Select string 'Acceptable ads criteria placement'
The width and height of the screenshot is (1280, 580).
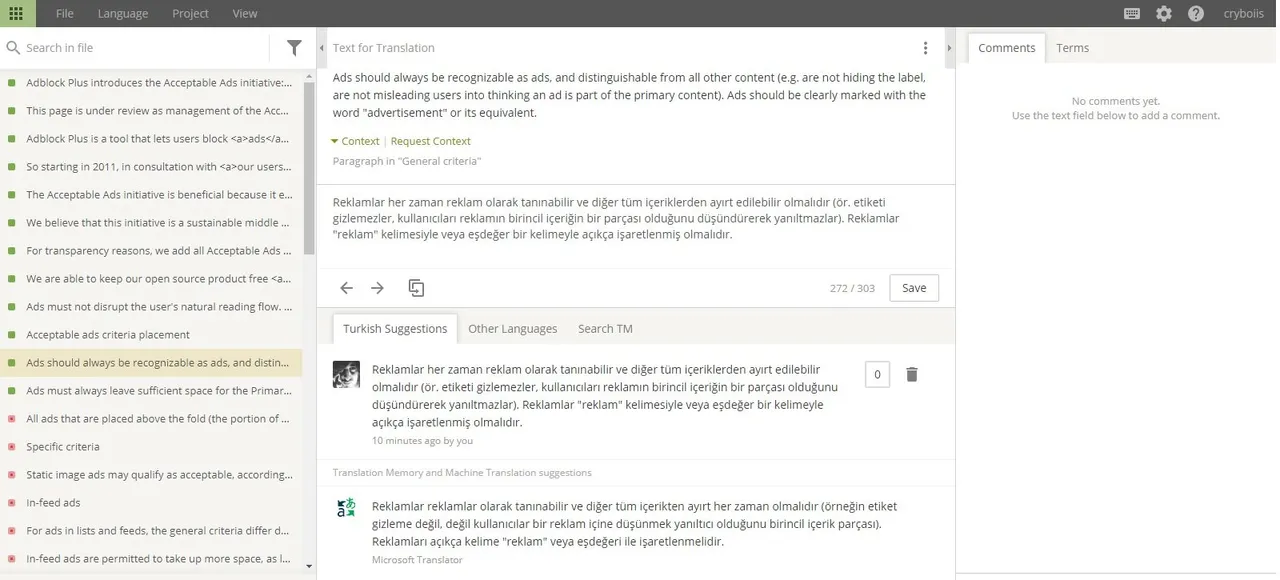[151, 335]
